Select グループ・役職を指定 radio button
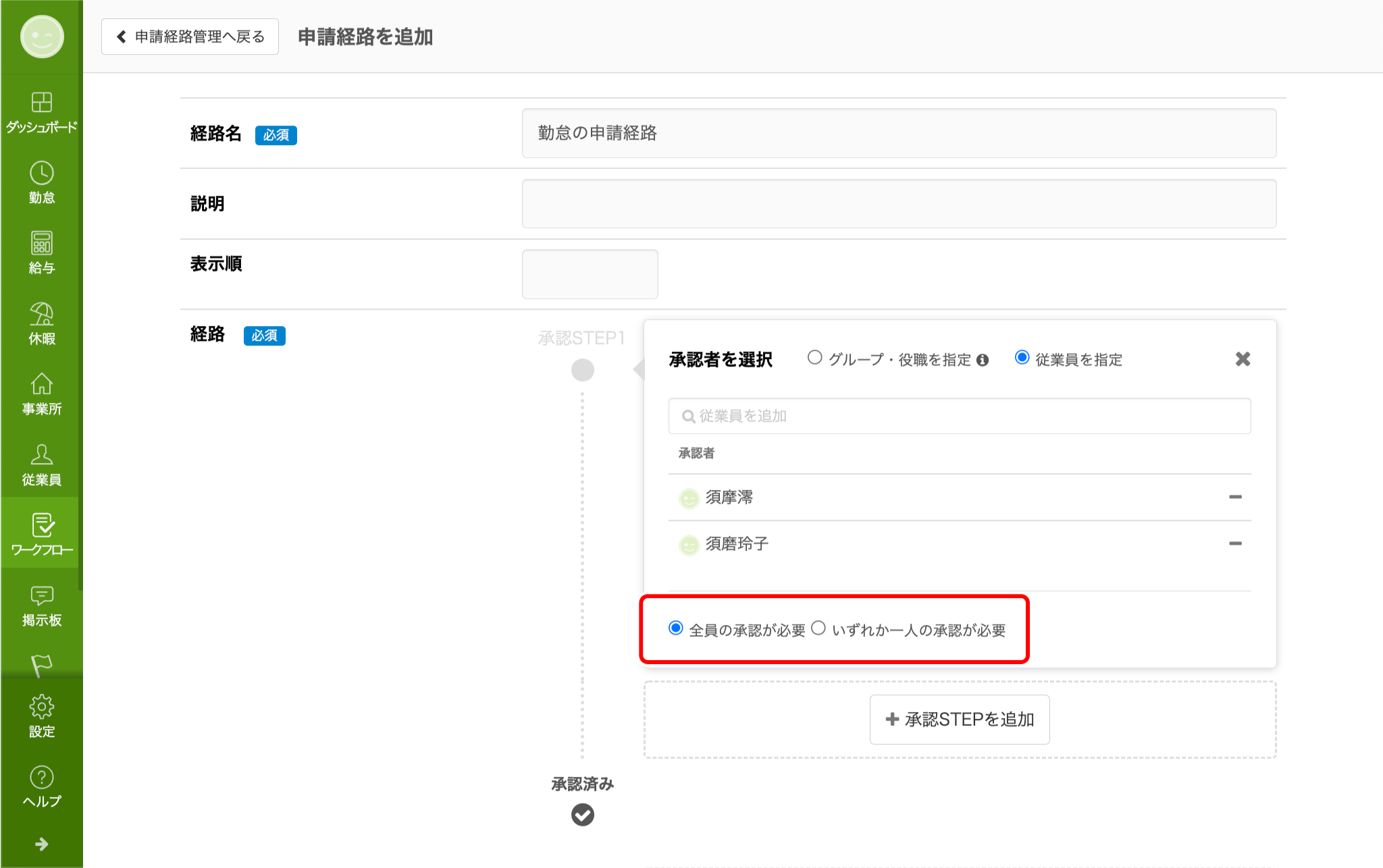Viewport: 1383px width, 868px height. [814, 358]
